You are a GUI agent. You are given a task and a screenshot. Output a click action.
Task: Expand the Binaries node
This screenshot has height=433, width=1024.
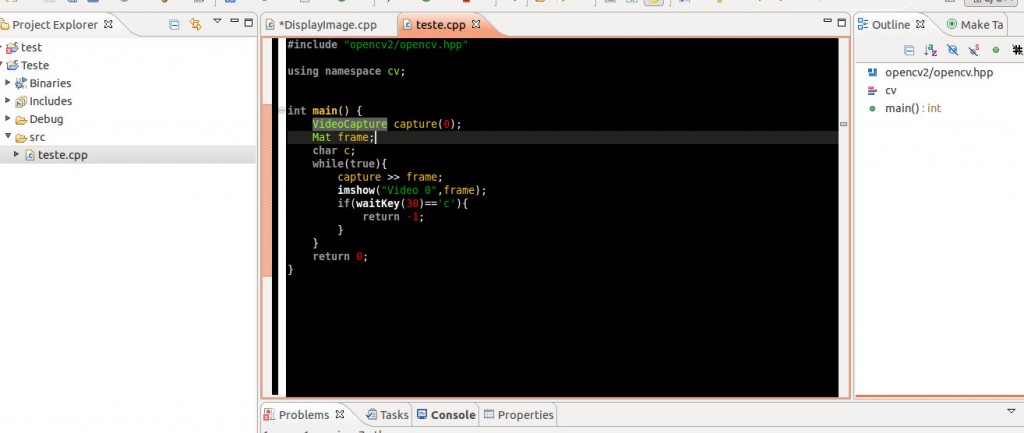[x=8, y=83]
